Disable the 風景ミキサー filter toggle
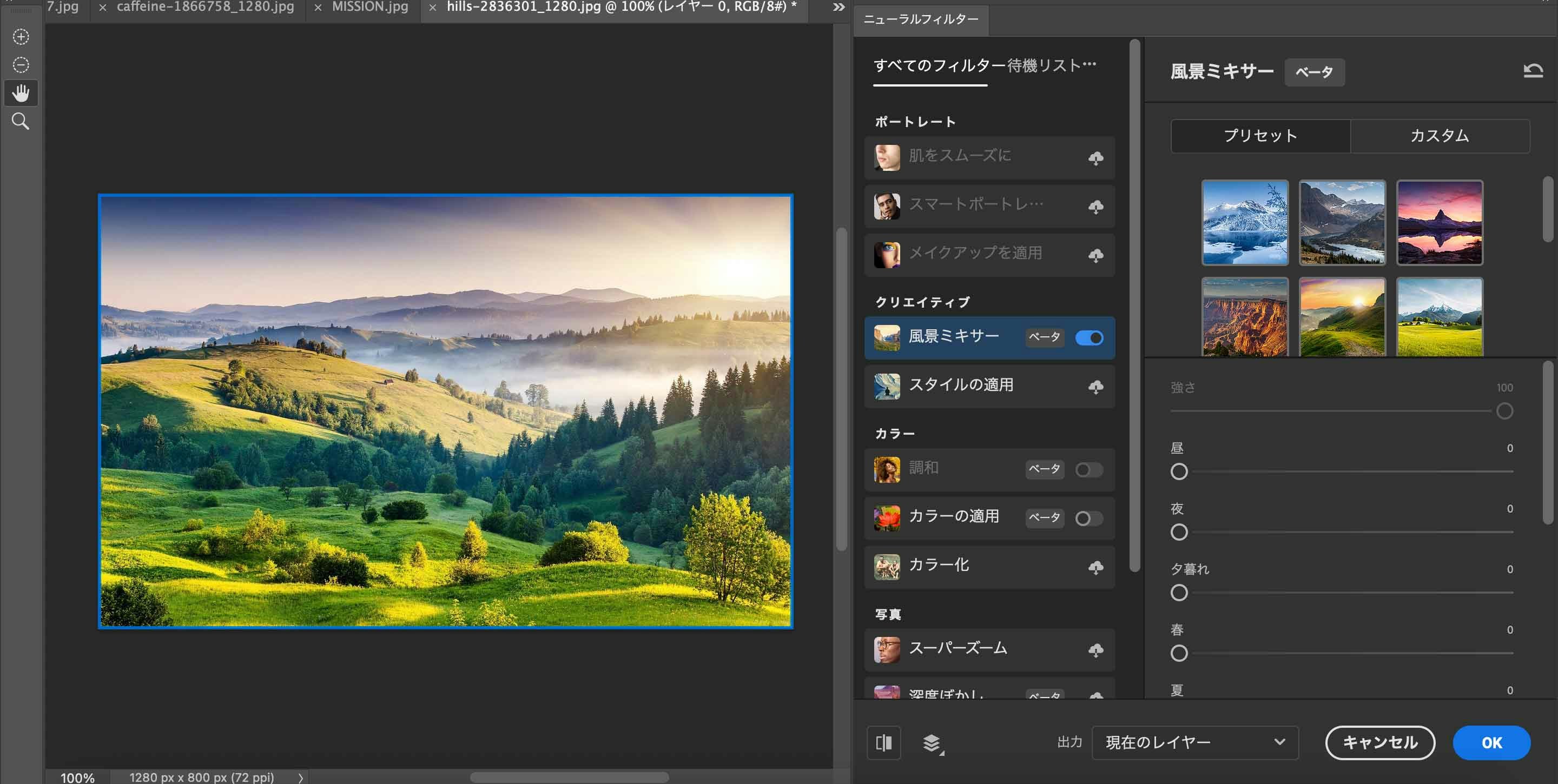 point(1090,338)
